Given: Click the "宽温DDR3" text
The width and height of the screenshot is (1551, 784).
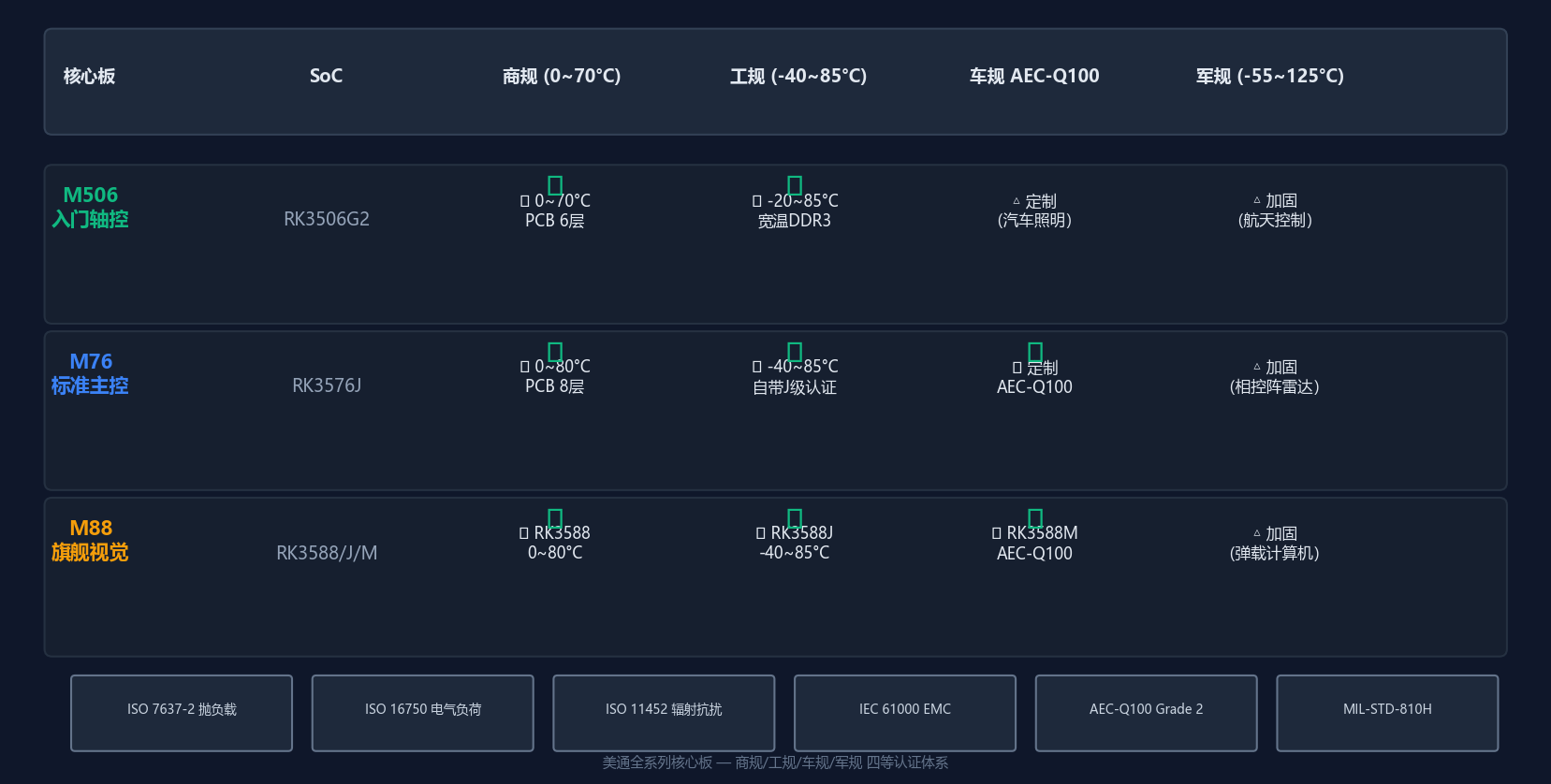Looking at the screenshot, I should (795, 221).
